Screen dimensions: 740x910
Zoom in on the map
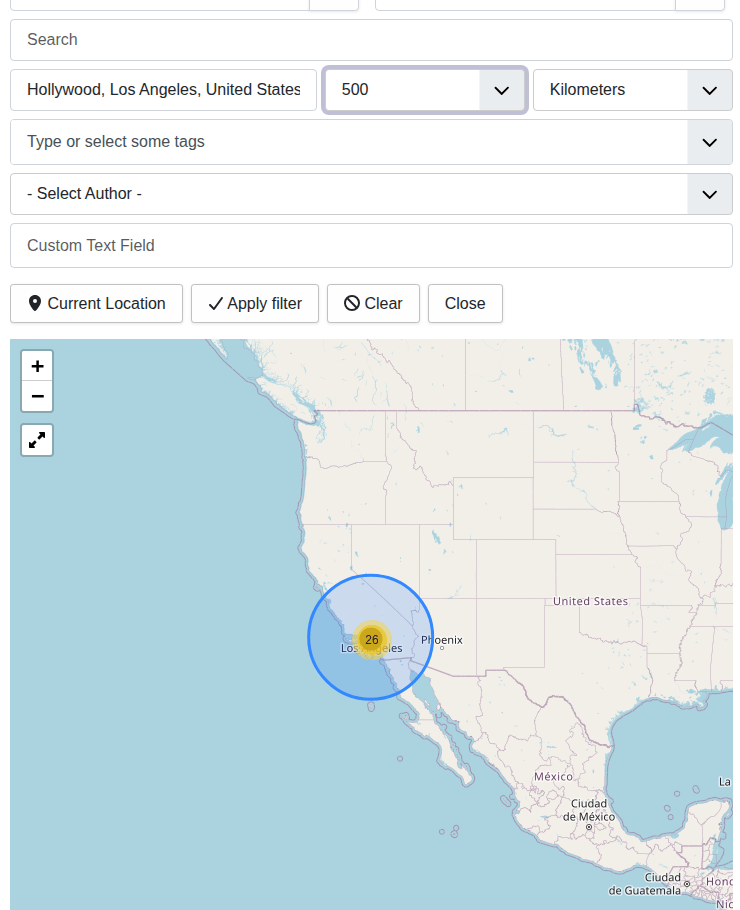37,366
